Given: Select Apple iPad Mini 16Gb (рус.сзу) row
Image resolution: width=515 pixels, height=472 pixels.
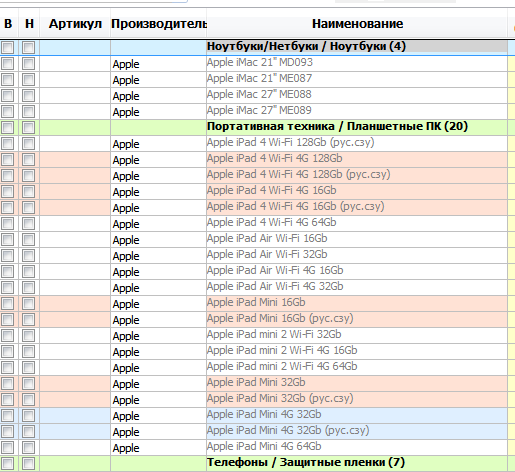Looking at the screenshot, I should click(x=357, y=319).
